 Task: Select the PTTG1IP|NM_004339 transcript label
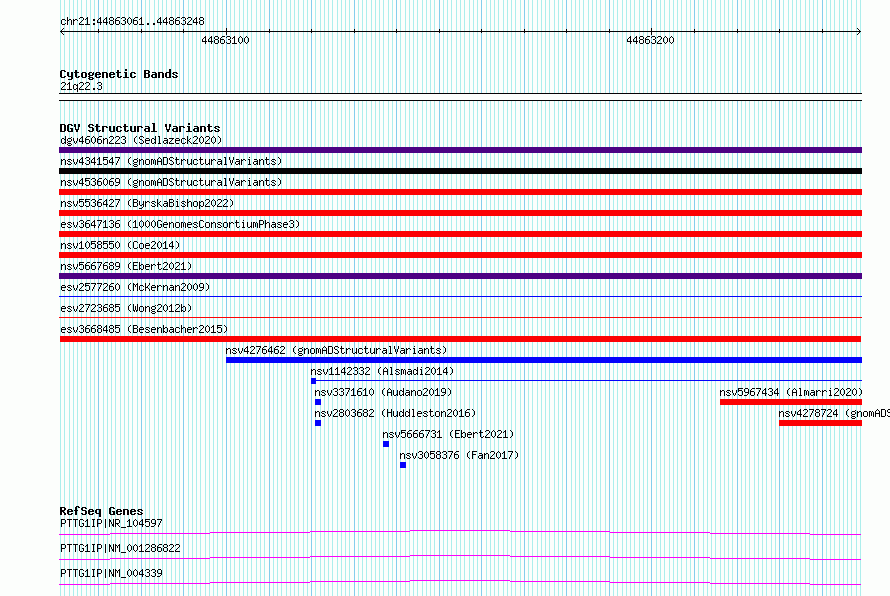coord(111,573)
